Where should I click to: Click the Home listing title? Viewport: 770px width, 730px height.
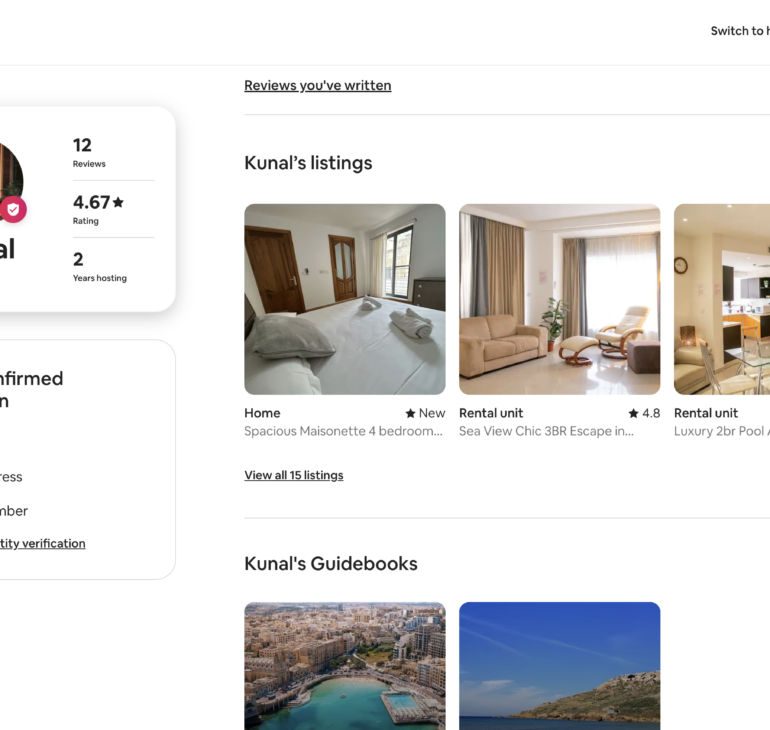click(262, 413)
